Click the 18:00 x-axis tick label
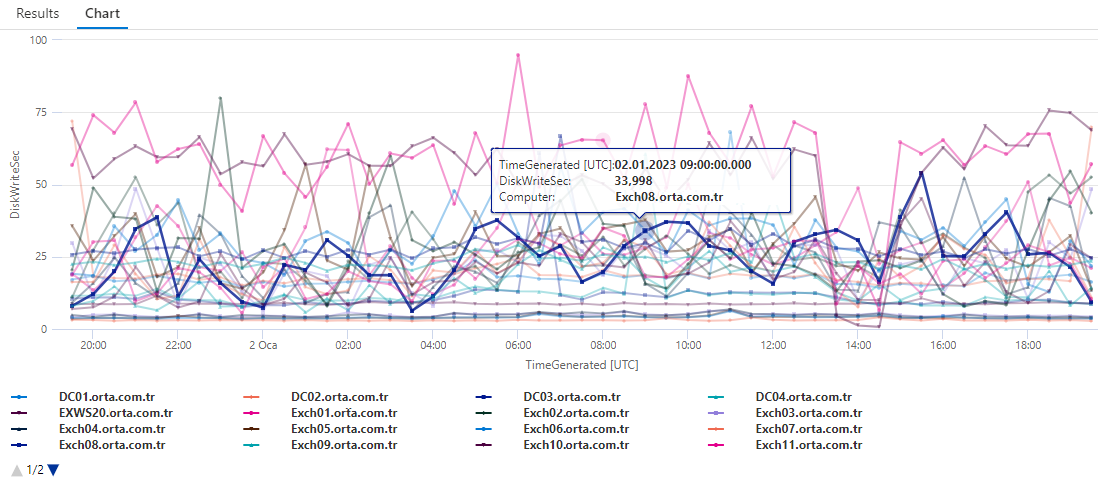 (1028, 345)
